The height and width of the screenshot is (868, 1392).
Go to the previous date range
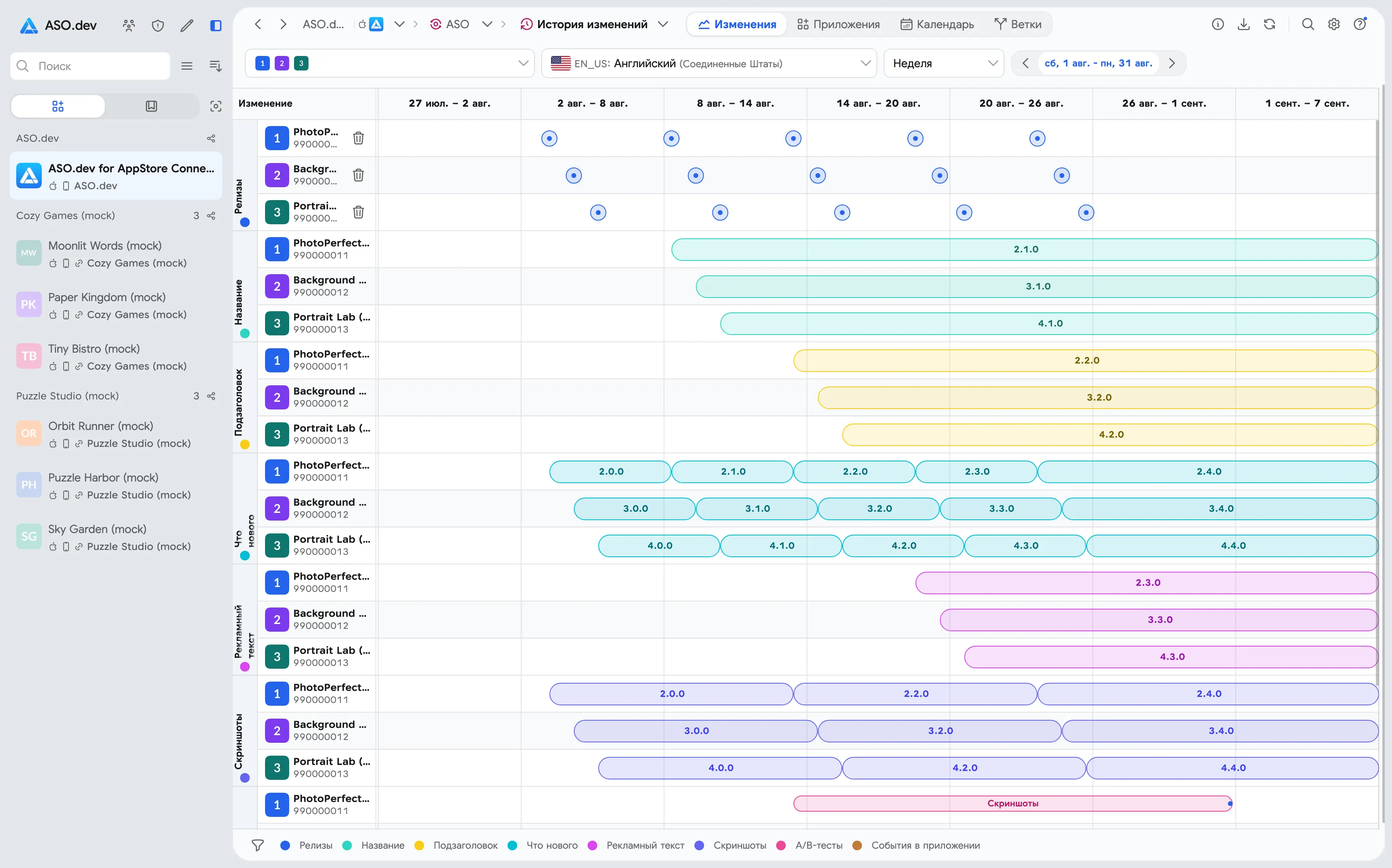click(x=1025, y=63)
